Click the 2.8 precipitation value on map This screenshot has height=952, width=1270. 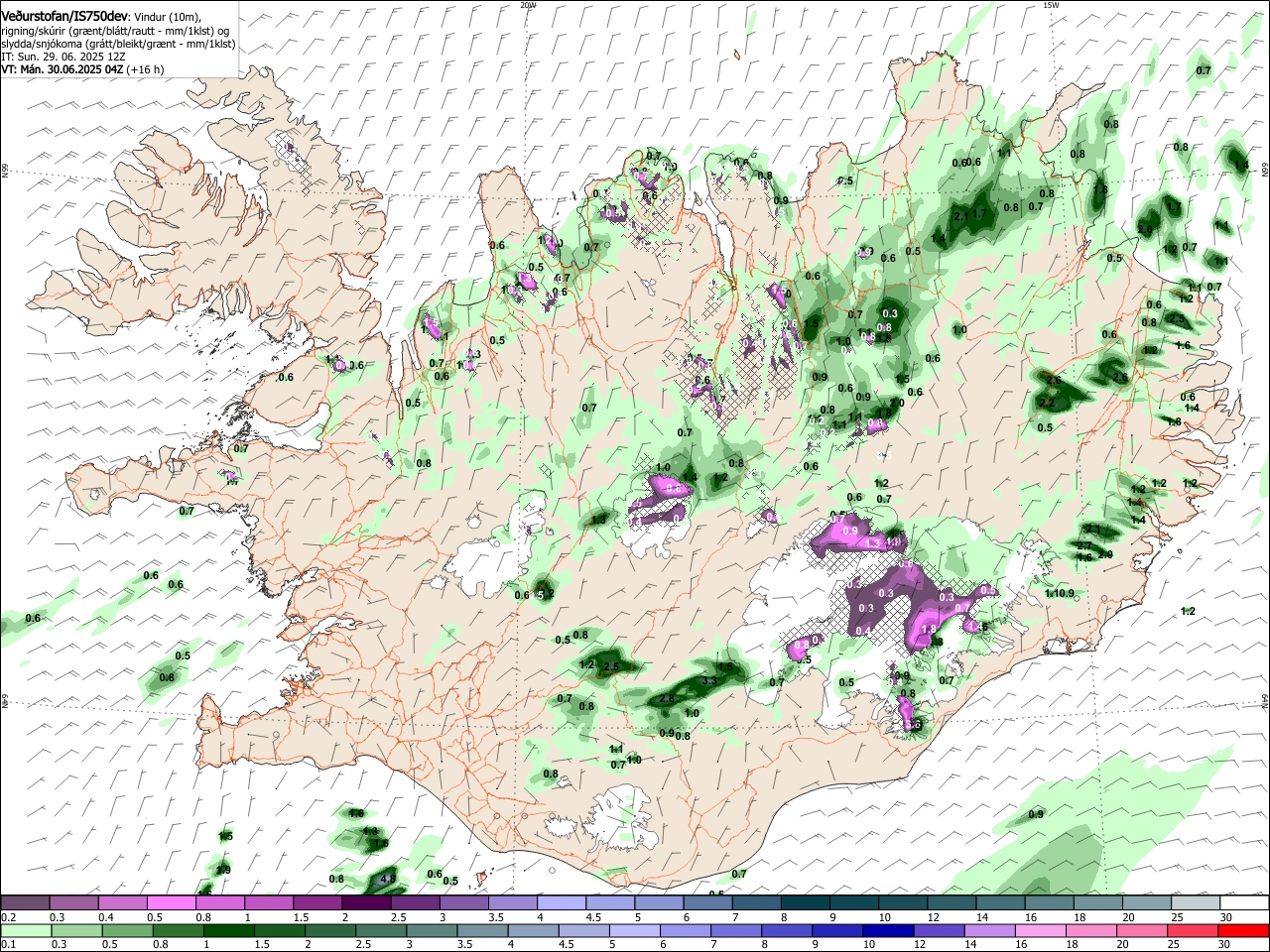pyautogui.click(x=667, y=699)
